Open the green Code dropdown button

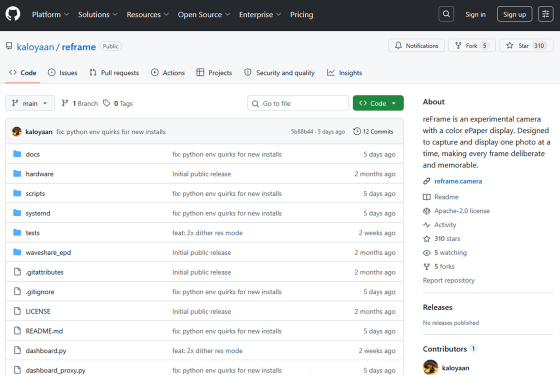(378, 103)
